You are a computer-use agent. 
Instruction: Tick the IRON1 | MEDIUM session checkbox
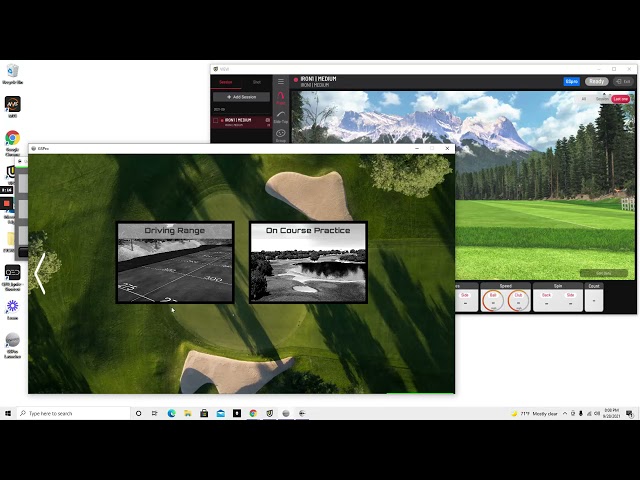(216, 120)
